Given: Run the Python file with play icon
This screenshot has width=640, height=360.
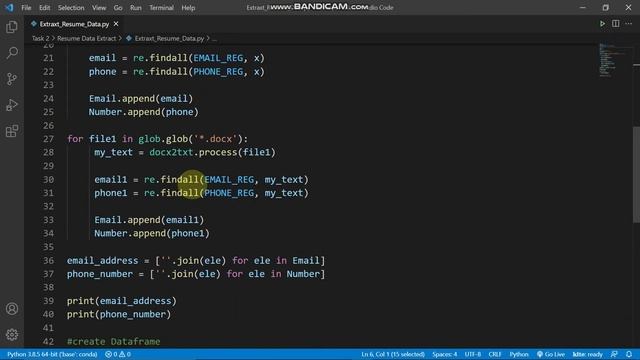Looking at the screenshot, I should 602,24.
